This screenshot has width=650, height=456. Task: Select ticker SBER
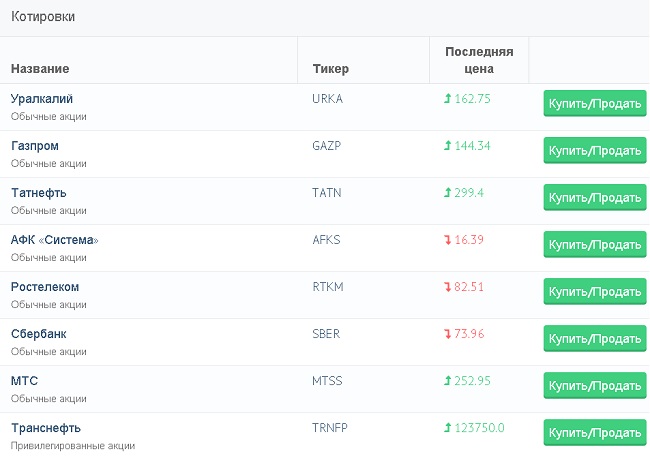tap(326, 334)
